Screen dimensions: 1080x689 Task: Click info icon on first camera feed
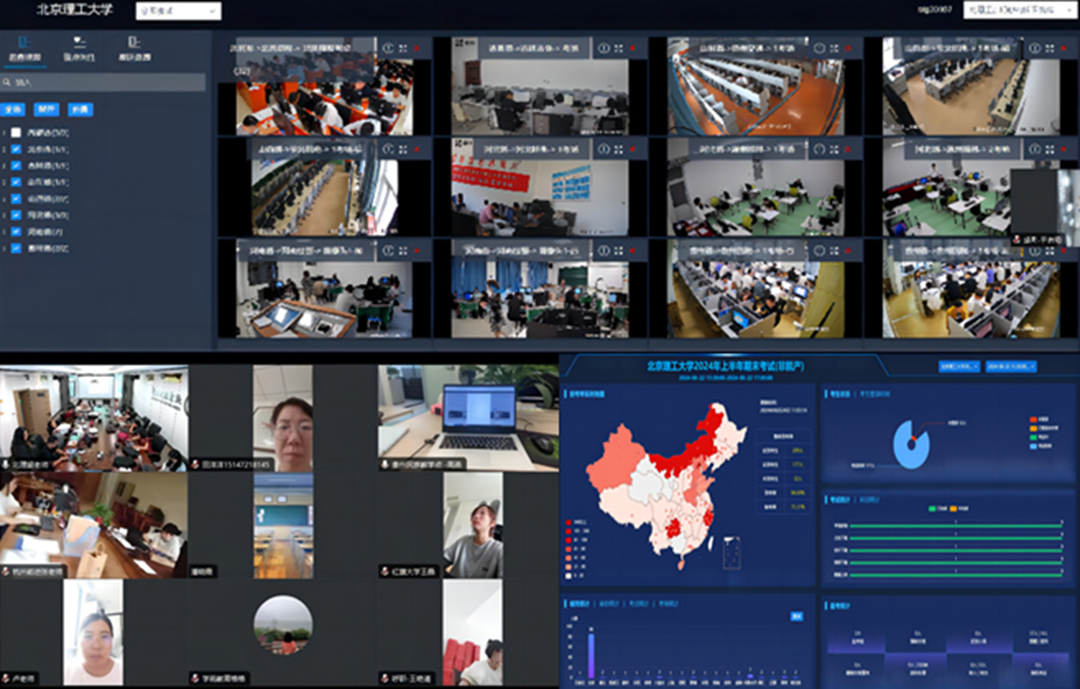[388, 48]
